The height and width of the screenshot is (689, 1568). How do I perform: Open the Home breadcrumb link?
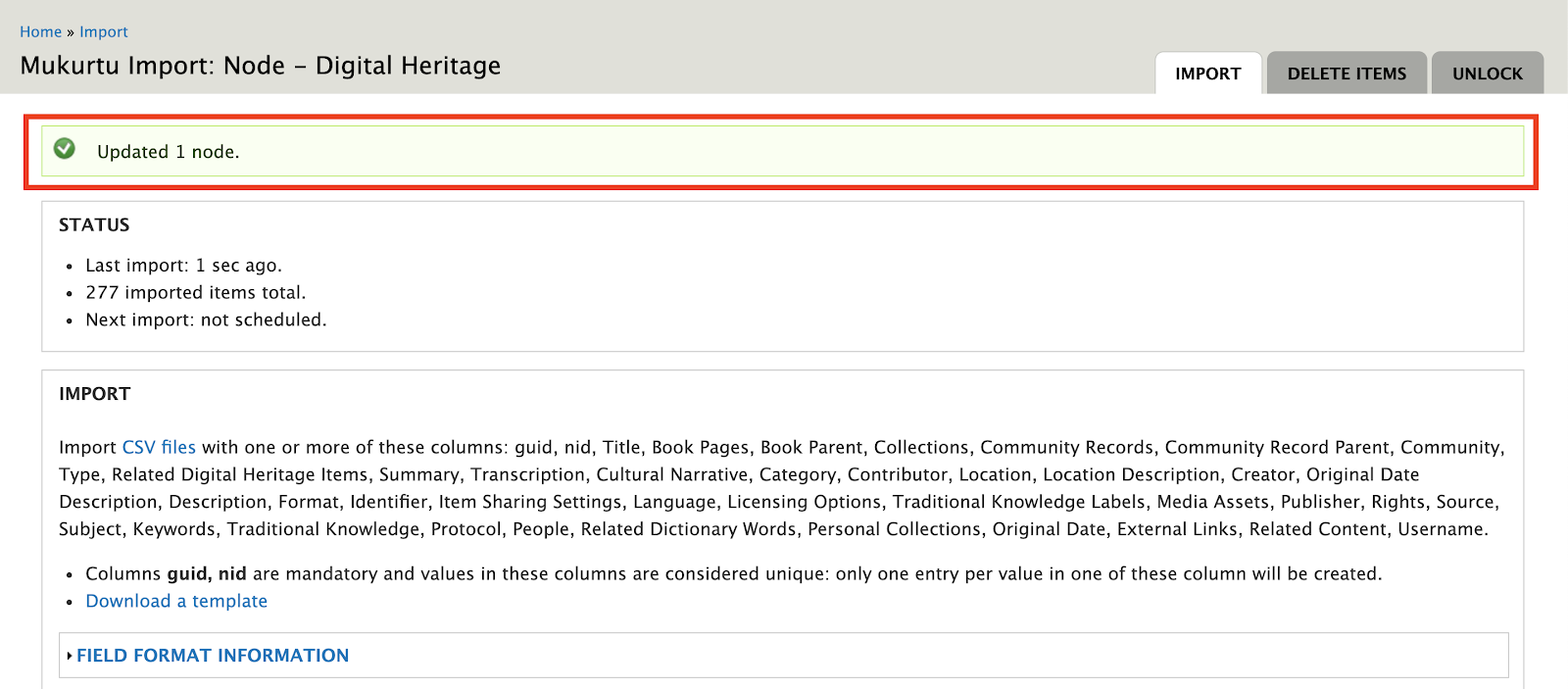(x=40, y=31)
